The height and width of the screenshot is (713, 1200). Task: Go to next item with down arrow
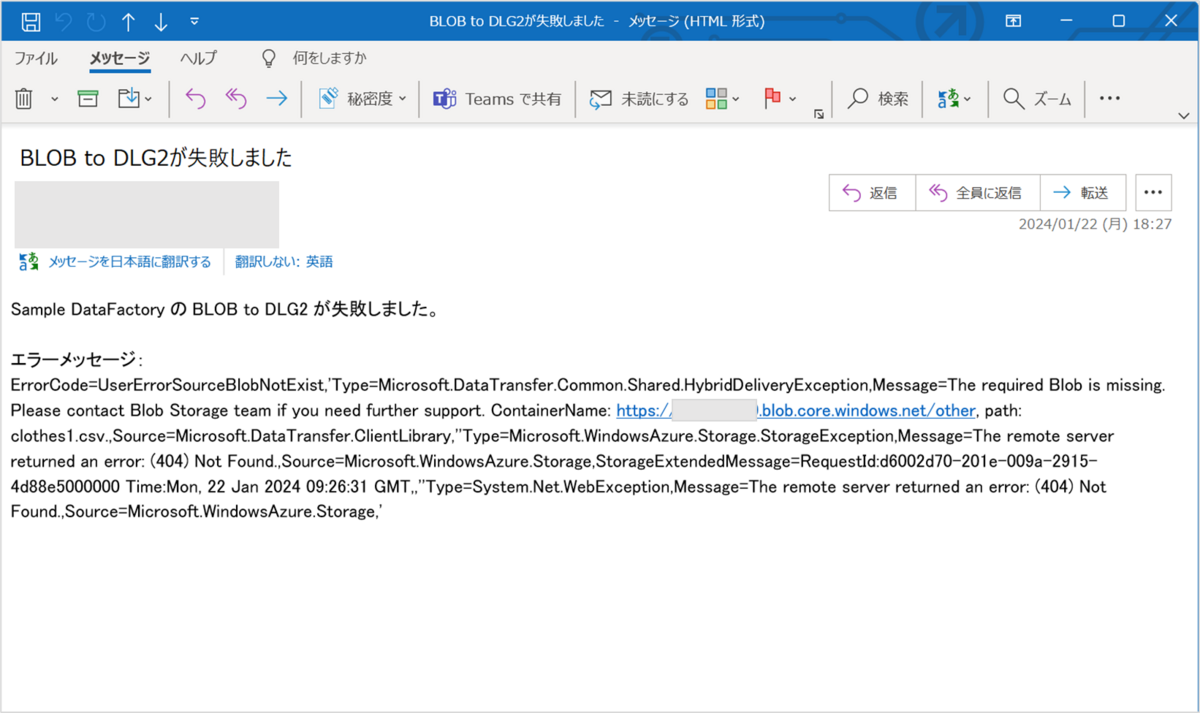[x=160, y=21]
